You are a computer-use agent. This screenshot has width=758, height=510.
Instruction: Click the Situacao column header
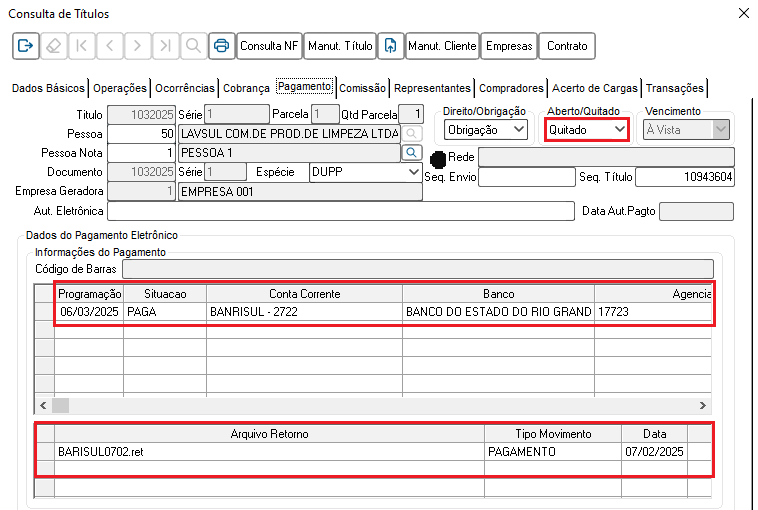click(165, 294)
